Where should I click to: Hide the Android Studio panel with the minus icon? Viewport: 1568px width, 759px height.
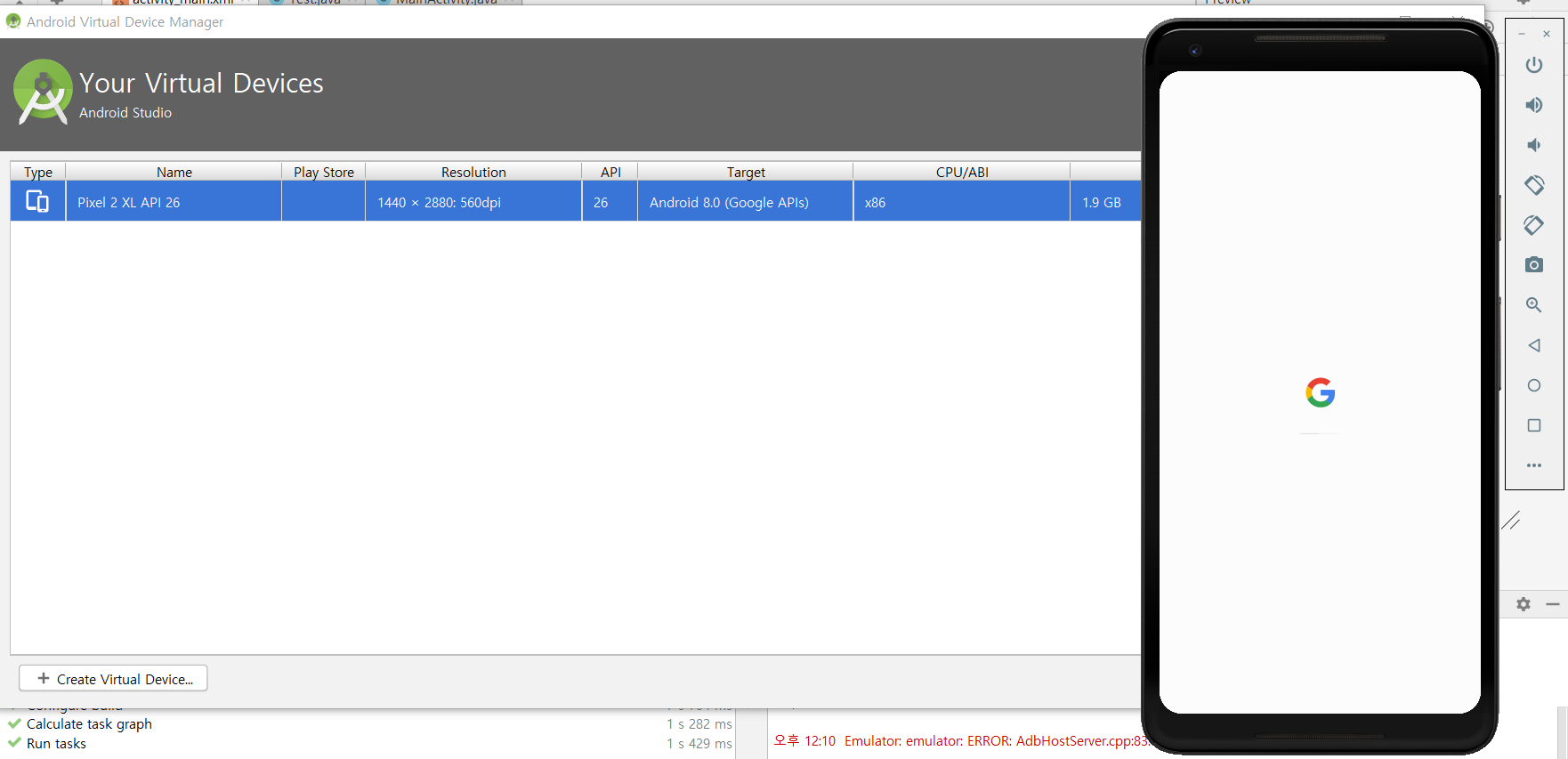(x=1553, y=604)
